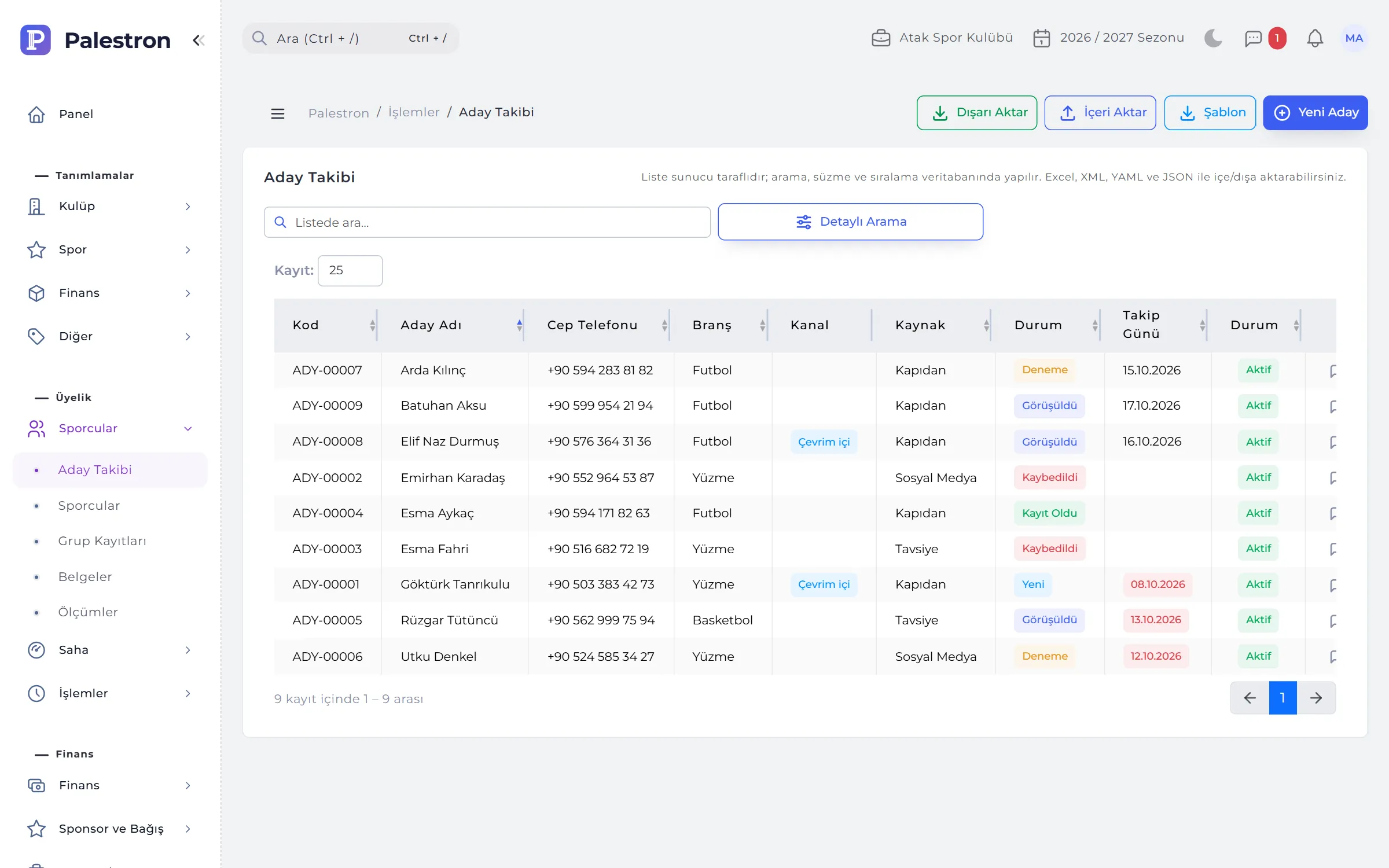Toggle dark mode with the moon icon

(1213, 38)
